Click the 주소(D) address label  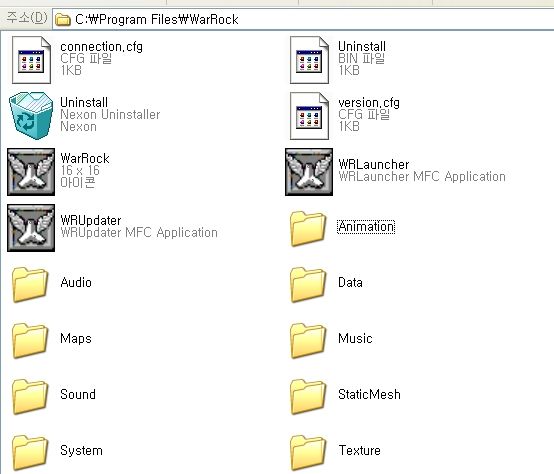[x=27, y=18]
